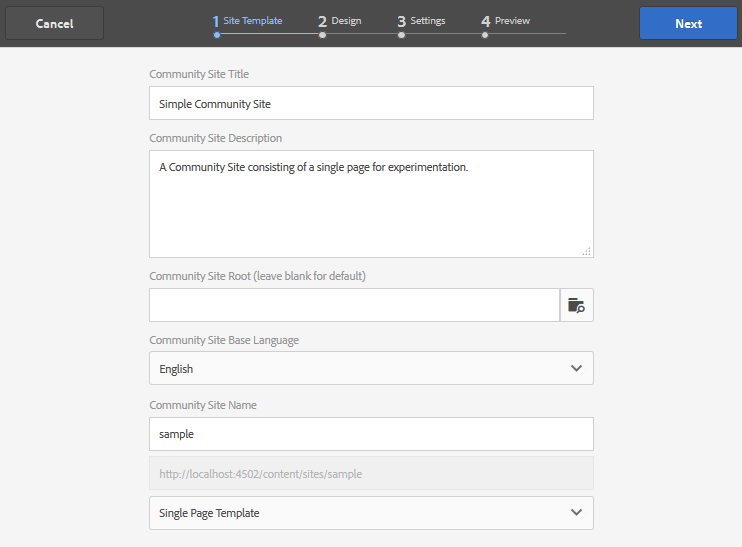Focus the Community Site Title field
The image size is (742, 547).
[371, 103]
